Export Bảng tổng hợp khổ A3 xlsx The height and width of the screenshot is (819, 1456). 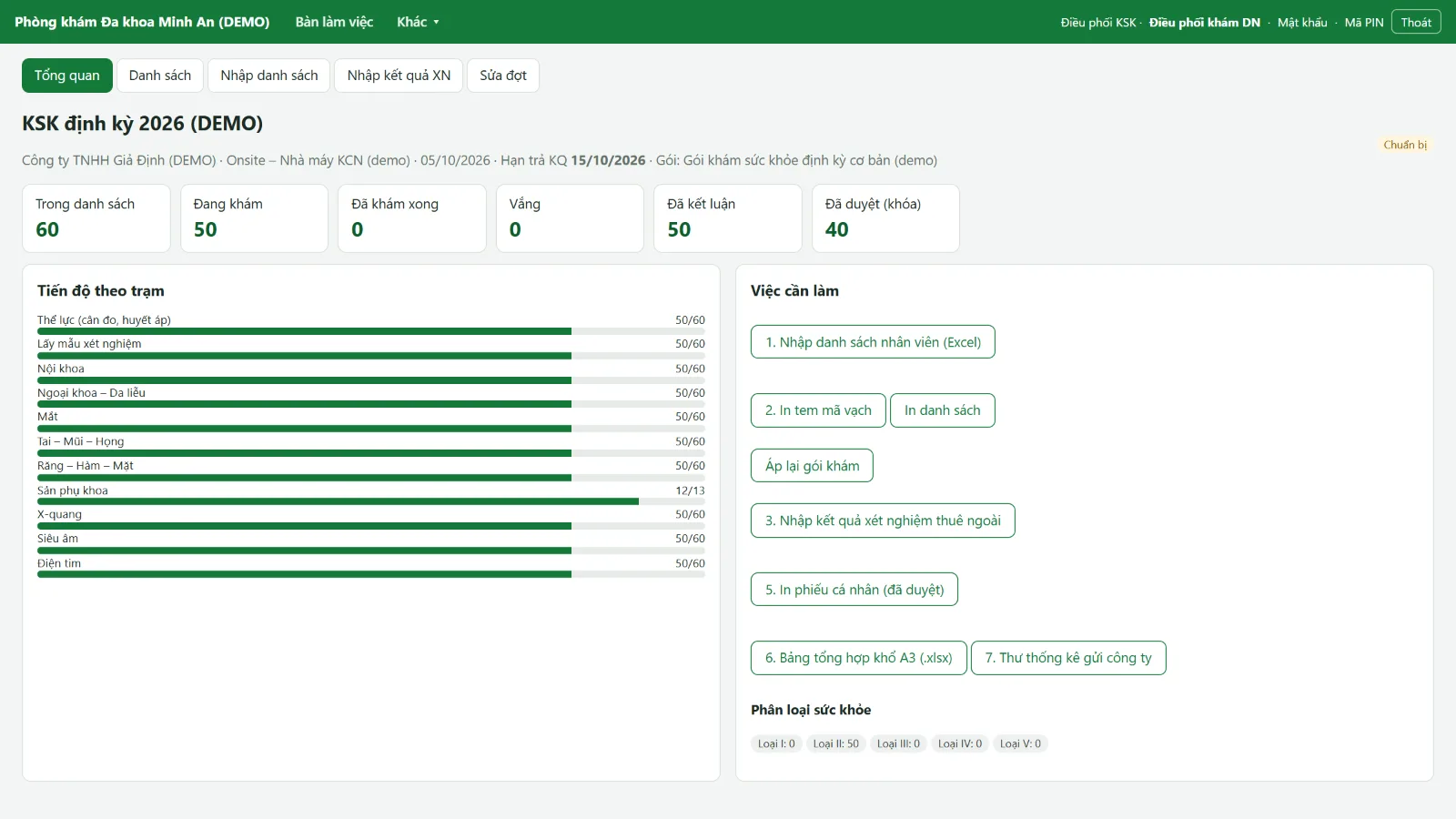coord(859,658)
